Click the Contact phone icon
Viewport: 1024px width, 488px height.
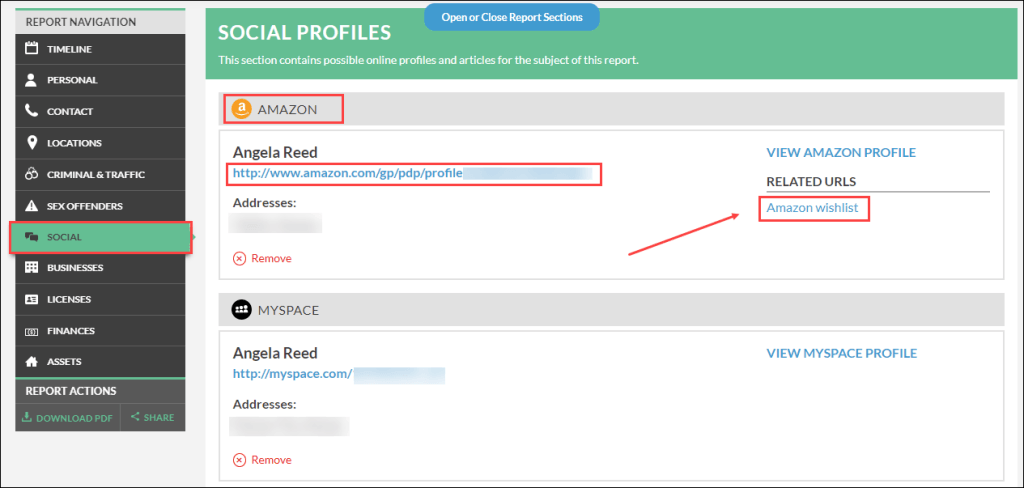click(31, 111)
